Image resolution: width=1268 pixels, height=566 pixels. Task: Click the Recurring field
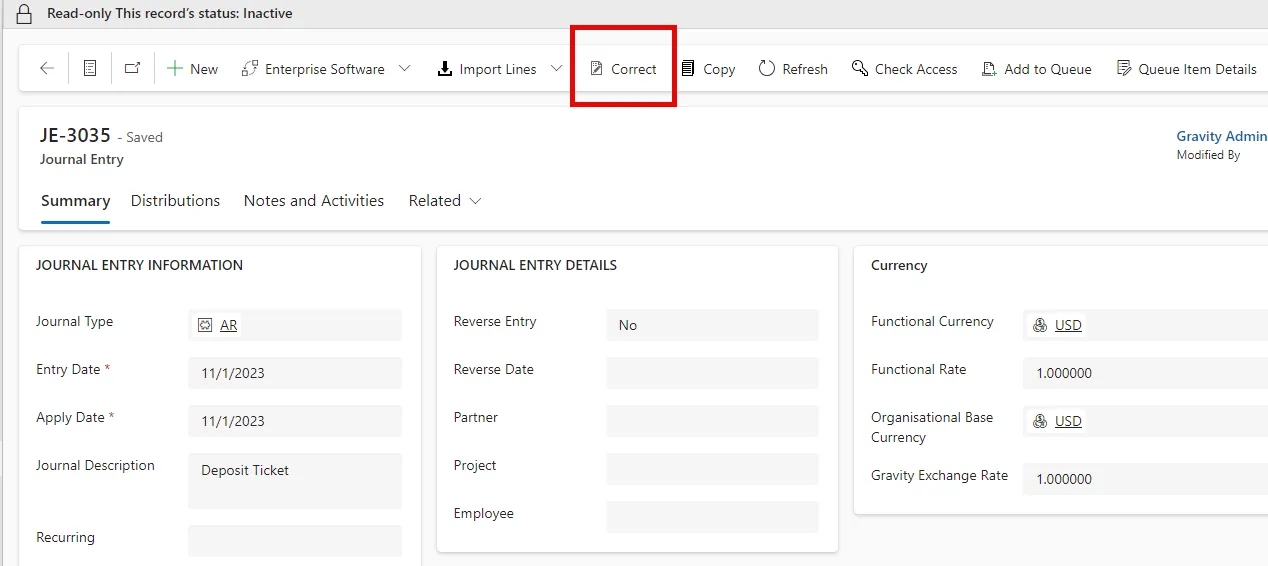(x=295, y=541)
